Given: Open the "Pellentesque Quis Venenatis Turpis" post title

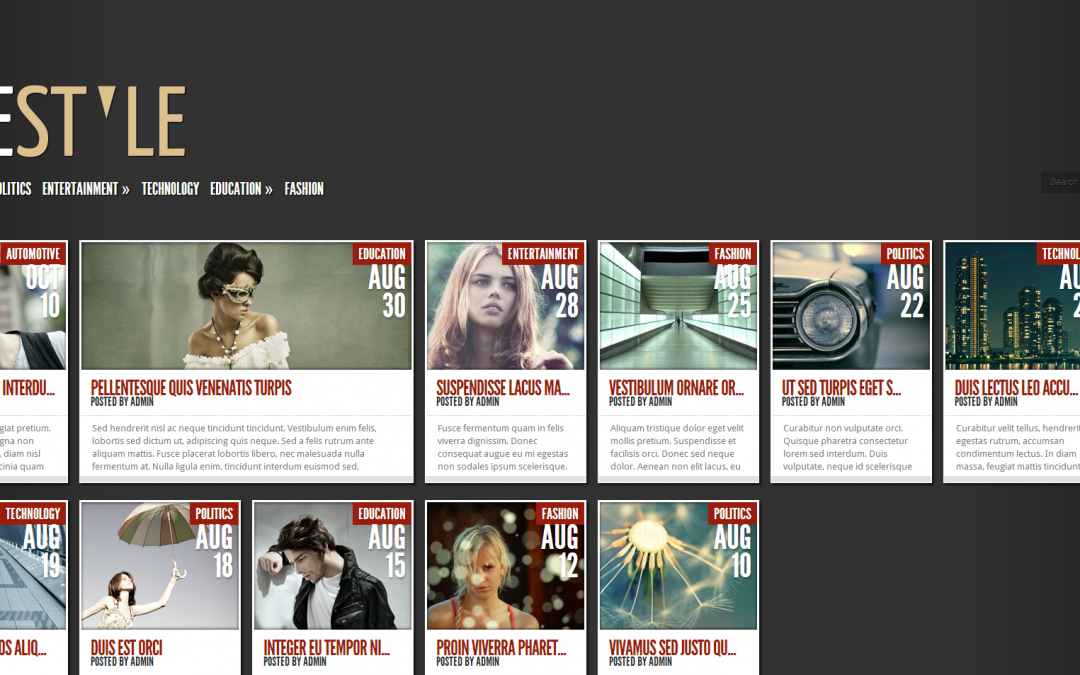Looking at the screenshot, I should pyautogui.click(x=191, y=388).
